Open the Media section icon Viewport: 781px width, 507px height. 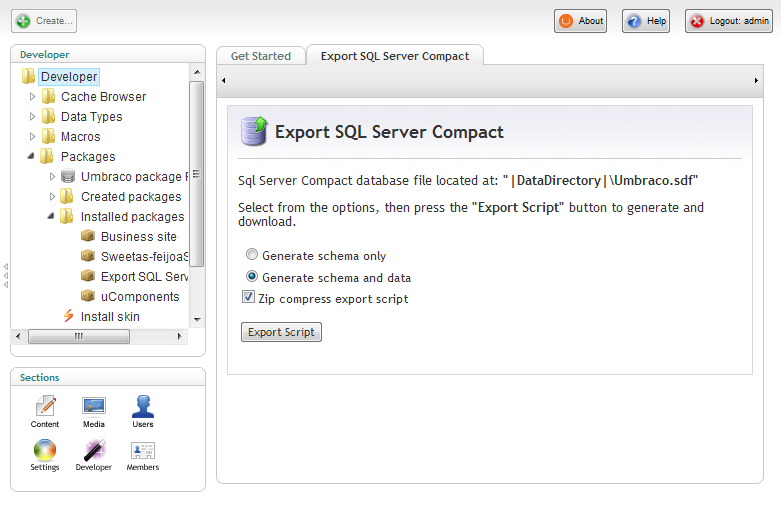click(94, 405)
